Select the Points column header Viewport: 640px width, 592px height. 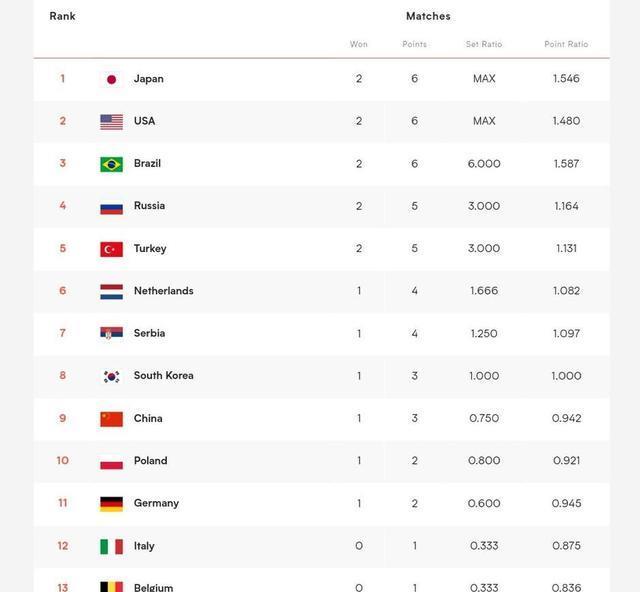coord(414,44)
